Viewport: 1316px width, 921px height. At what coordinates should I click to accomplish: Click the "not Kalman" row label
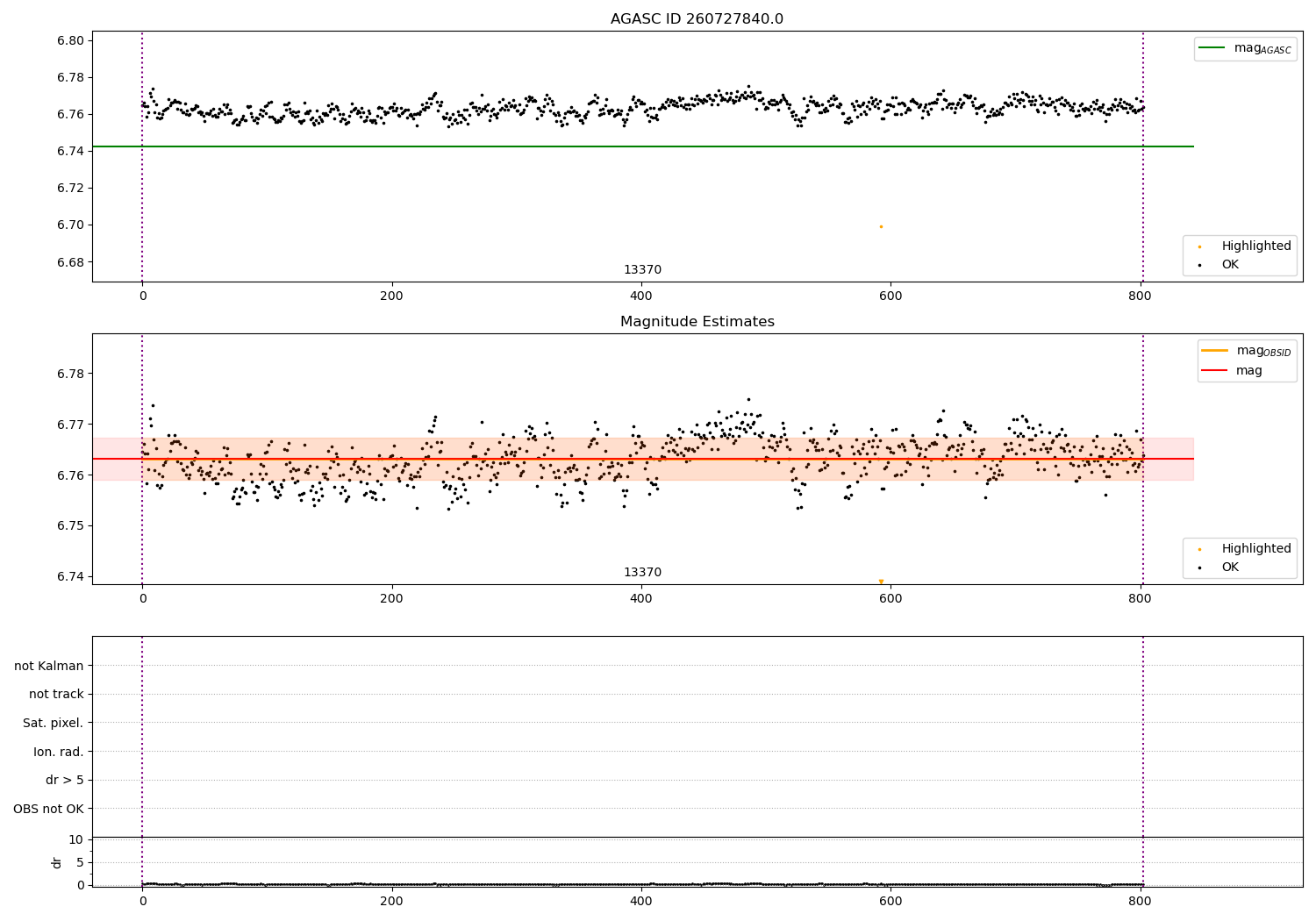pyautogui.click(x=49, y=666)
